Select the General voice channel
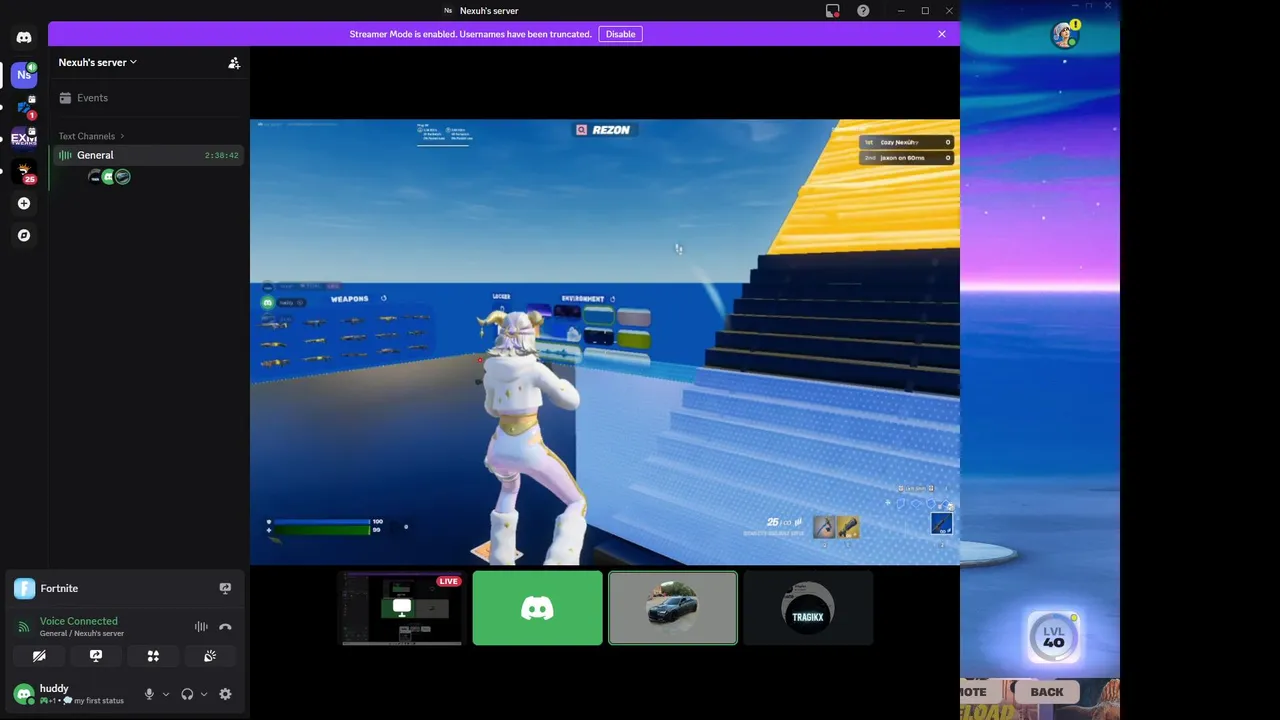The height and width of the screenshot is (720, 1280). pyautogui.click(x=149, y=155)
